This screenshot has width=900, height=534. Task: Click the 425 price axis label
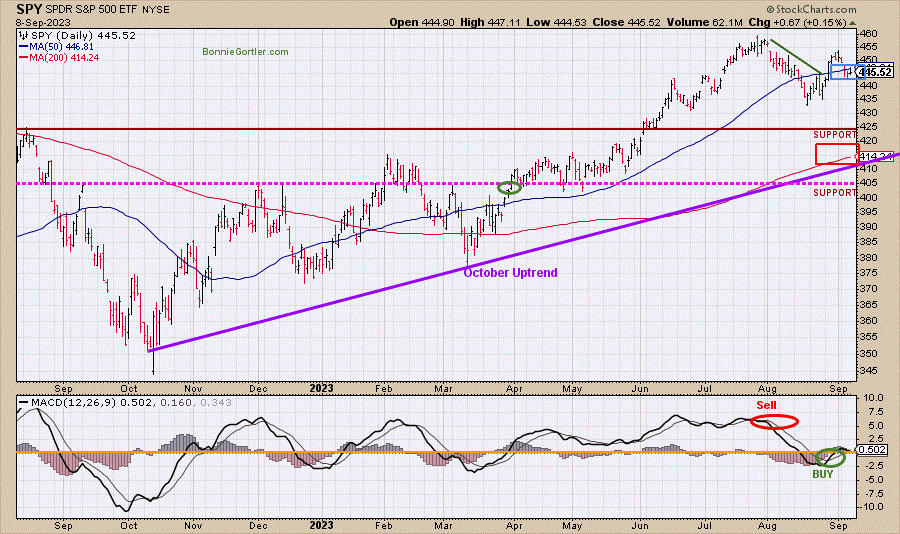point(869,127)
